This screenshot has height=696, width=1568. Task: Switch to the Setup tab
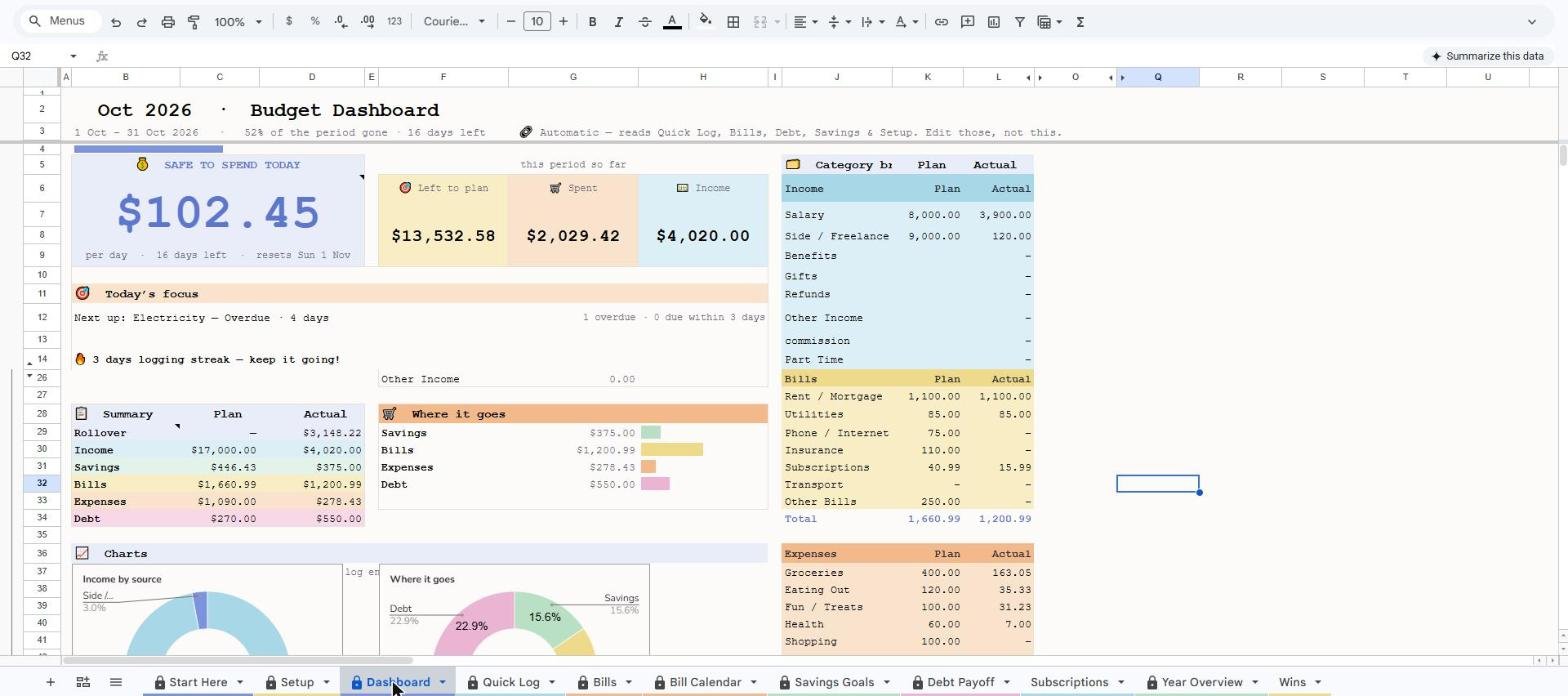coord(296,682)
